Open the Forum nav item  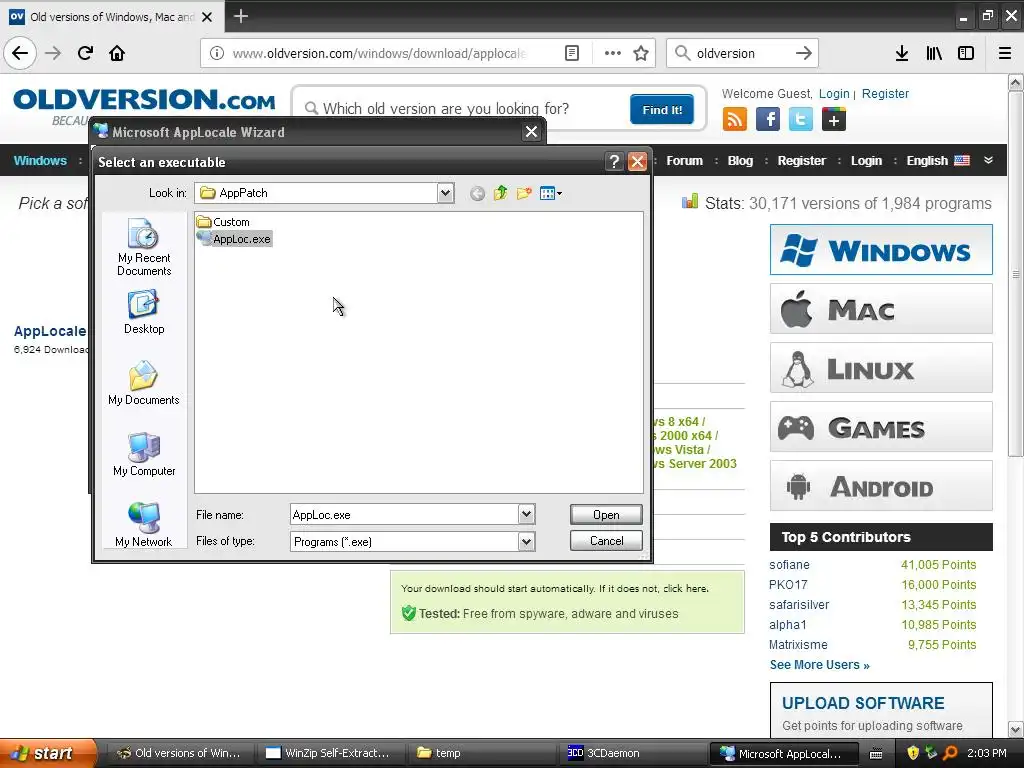point(684,161)
